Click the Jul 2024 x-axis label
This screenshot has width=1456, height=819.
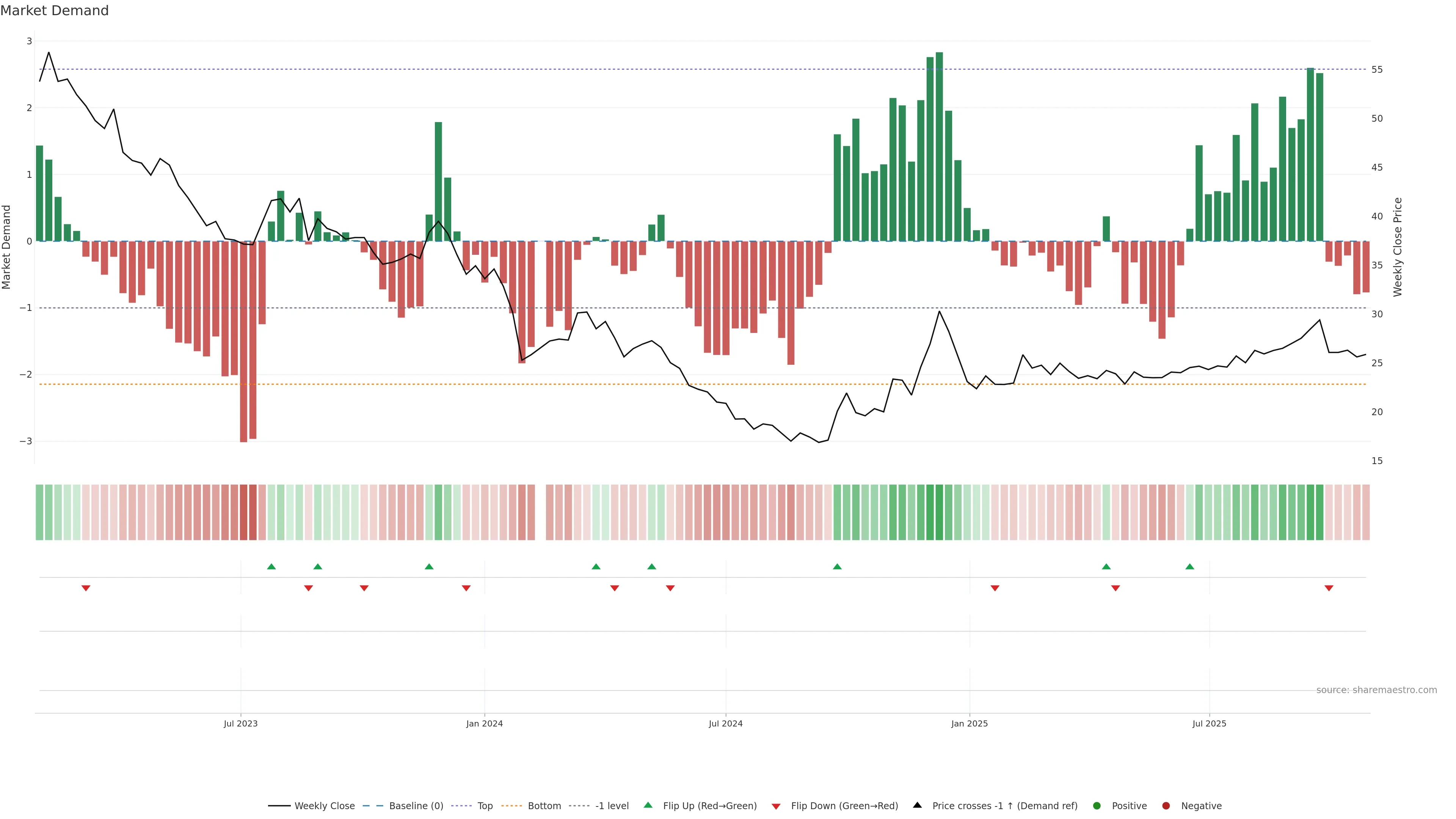(x=726, y=723)
